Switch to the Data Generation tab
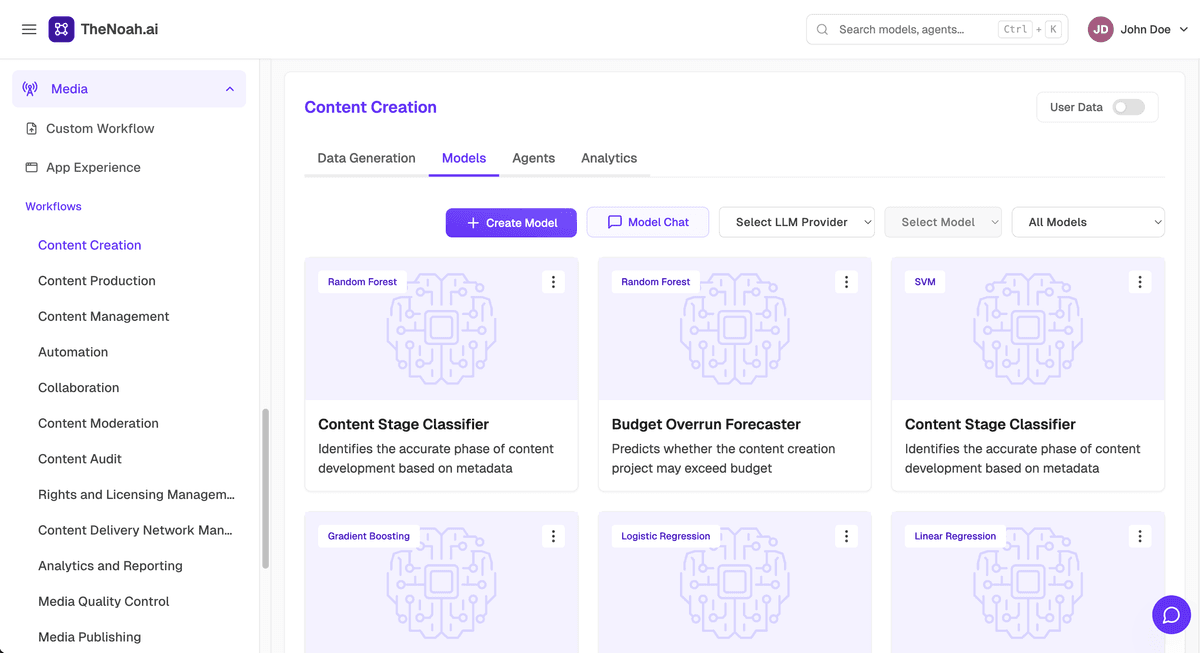The width and height of the screenshot is (1200, 653). click(x=366, y=158)
